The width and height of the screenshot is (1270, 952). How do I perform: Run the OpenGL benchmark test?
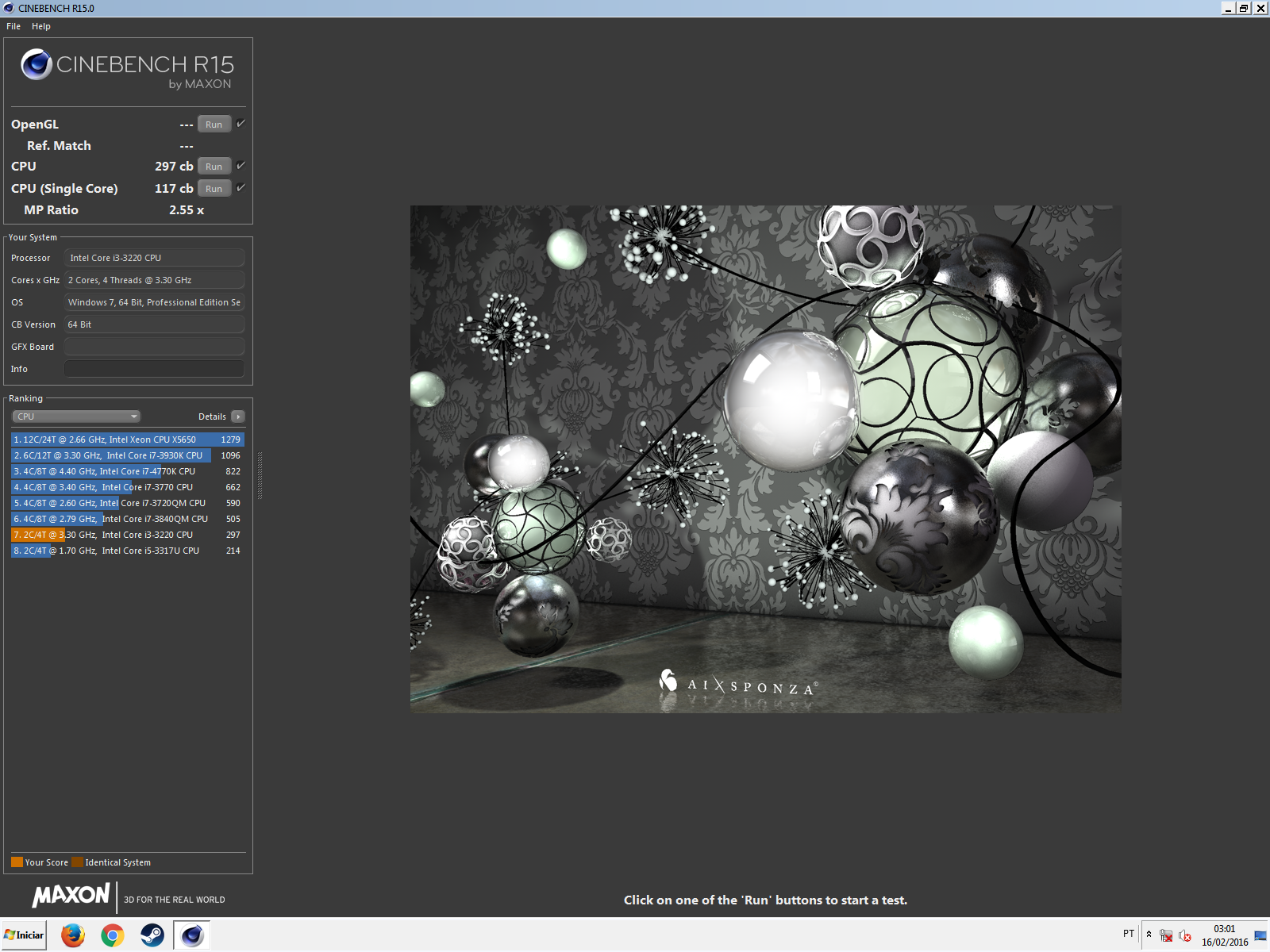[x=214, y=125]
